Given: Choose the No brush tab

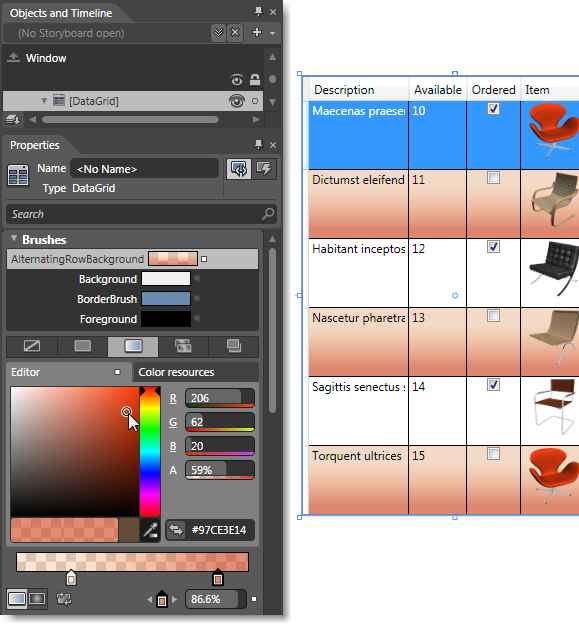Looking at the screenshot, I should tap(32, 346).
